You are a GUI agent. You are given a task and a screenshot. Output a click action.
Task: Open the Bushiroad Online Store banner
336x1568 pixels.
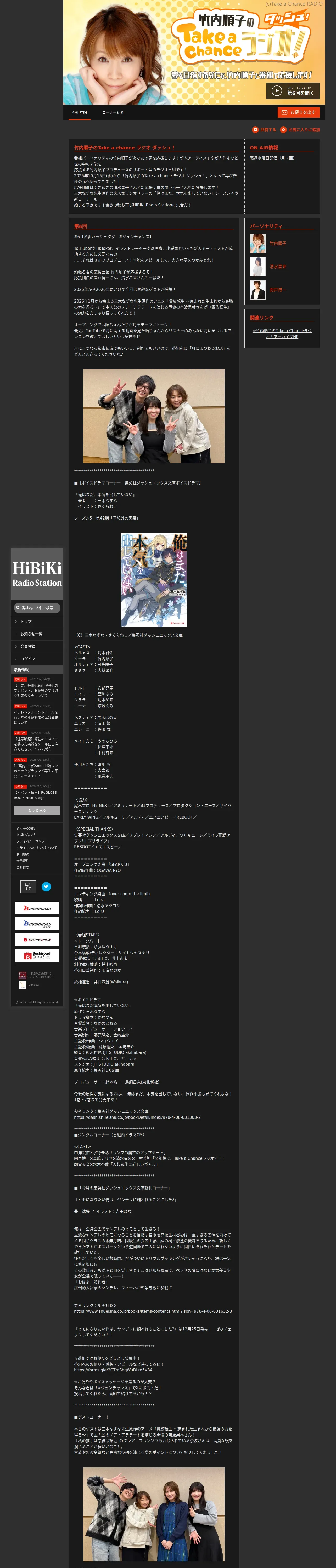click(37, 955)
